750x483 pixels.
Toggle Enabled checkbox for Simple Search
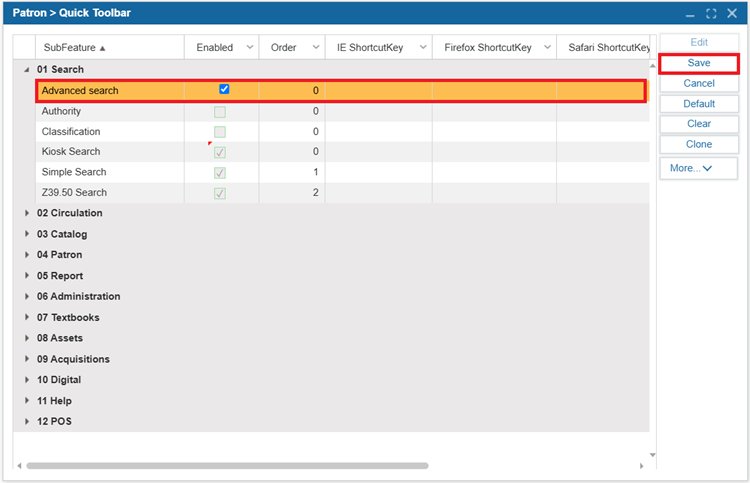pyautogui.click(x=220, y=173)
